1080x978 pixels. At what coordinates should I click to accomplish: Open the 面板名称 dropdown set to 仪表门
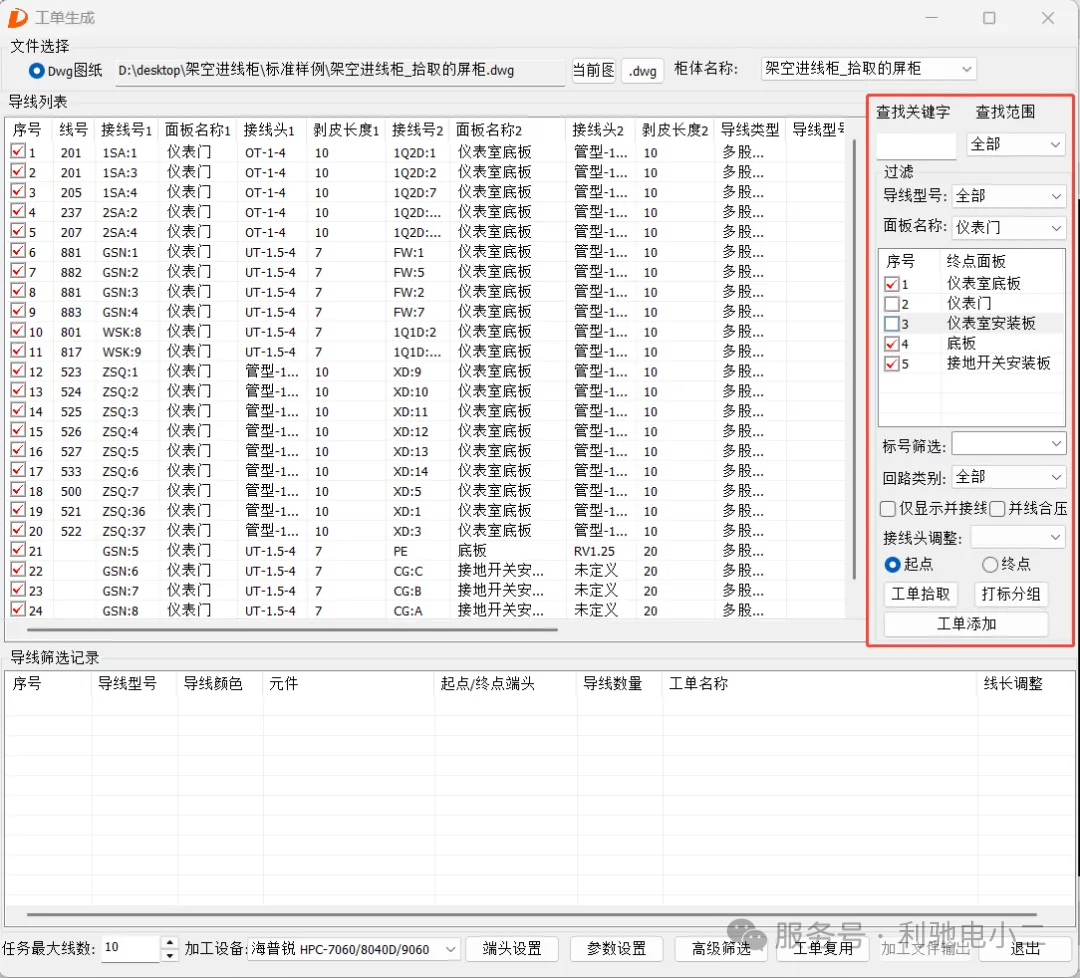1008,227
